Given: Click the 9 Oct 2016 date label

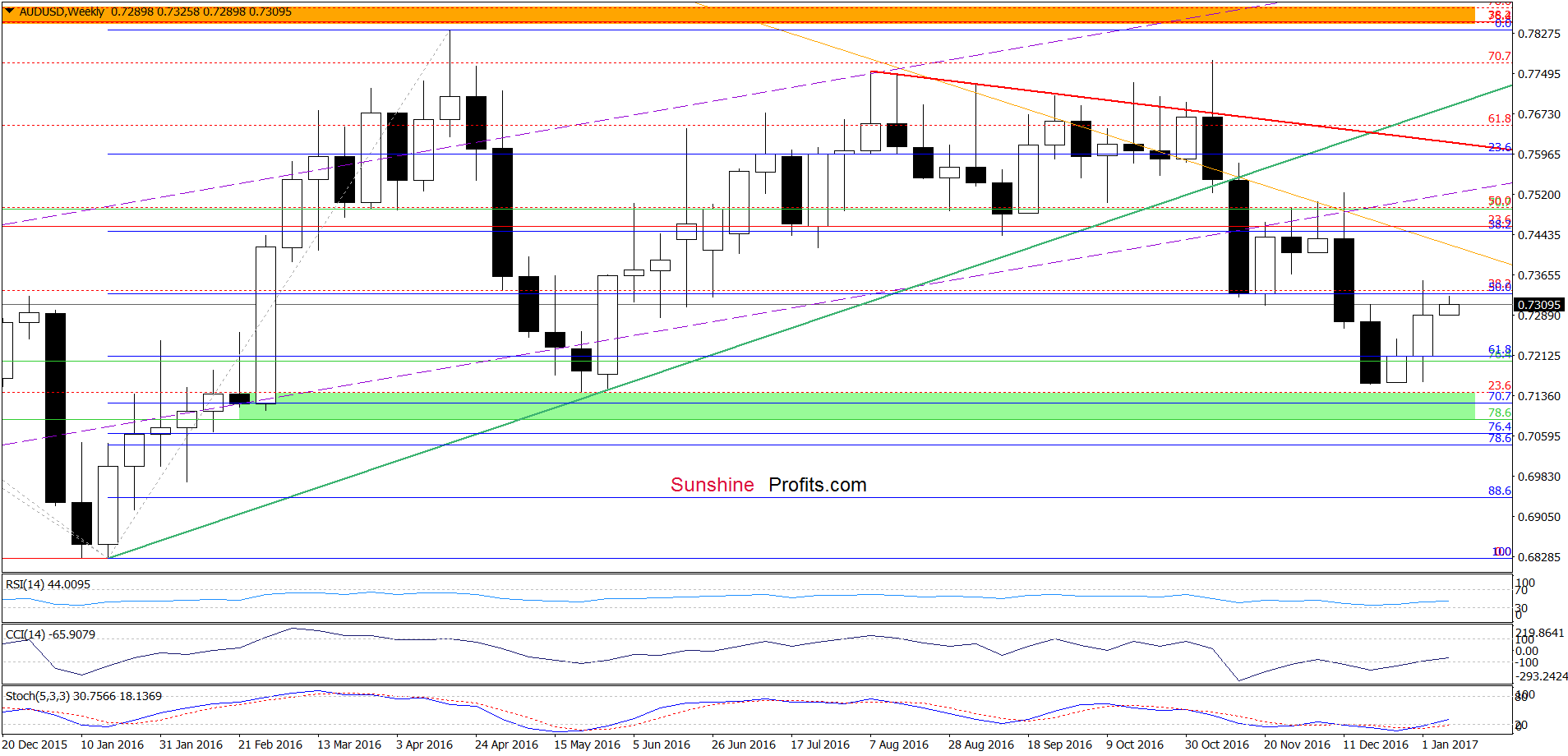Looking at the screenshot, I should 1135,744.
